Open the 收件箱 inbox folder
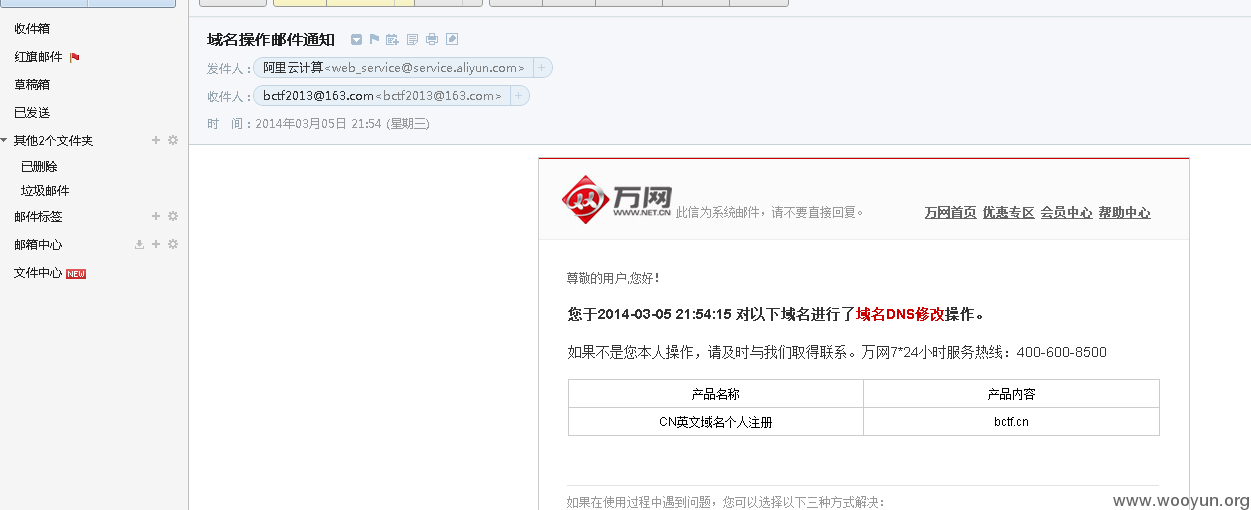The width and height of the screenshot is (1251, 510). pyautogui.click(x=32, y=29)
